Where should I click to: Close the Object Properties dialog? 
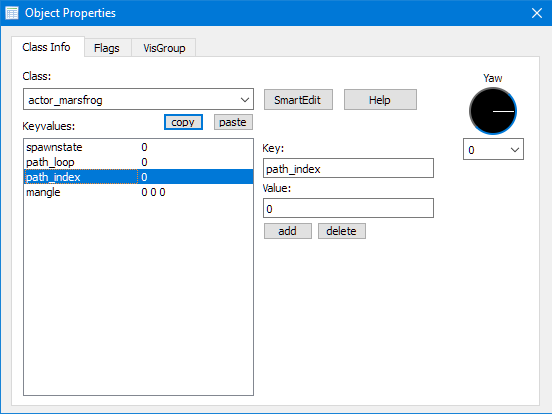537,13
